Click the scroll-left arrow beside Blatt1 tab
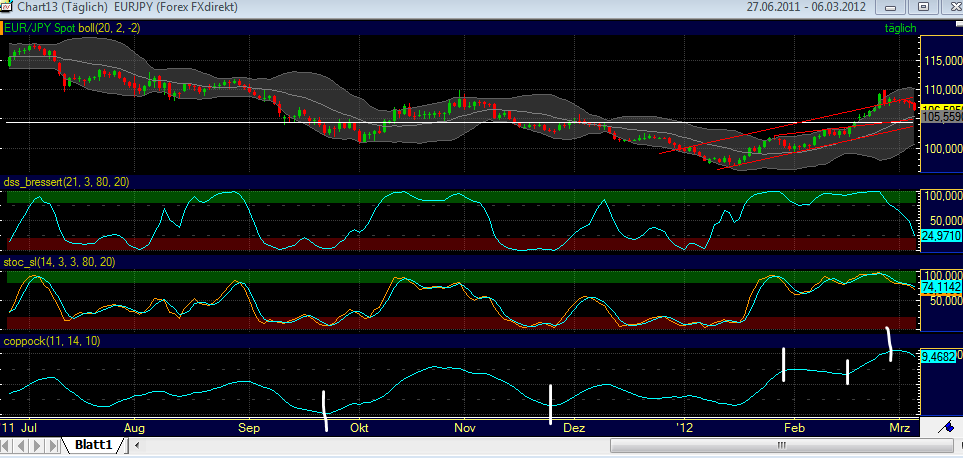Image resolution: width=963 pixels, height=458 pixels. click(137, 444)
